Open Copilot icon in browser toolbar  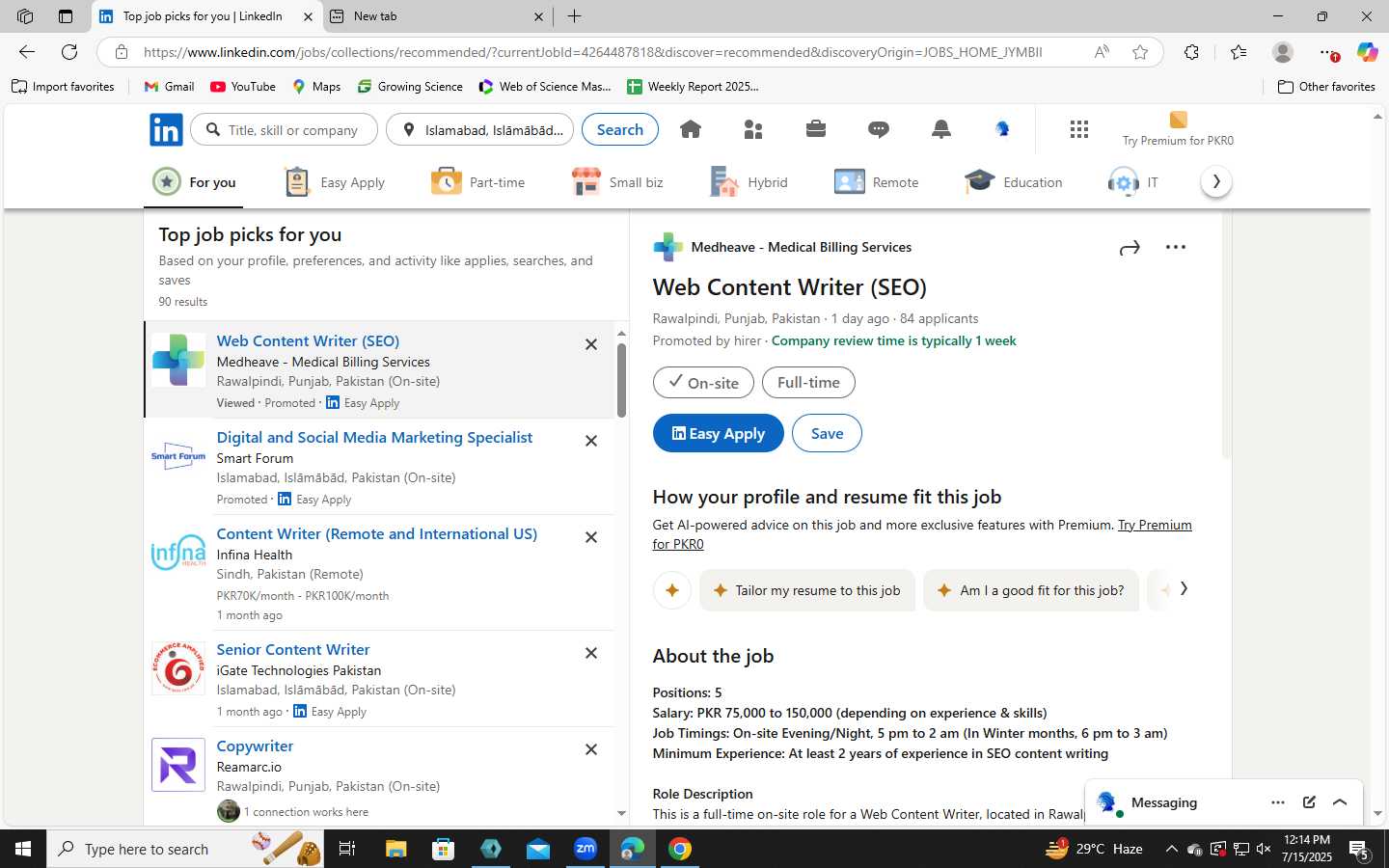(x=1367, y=52)
